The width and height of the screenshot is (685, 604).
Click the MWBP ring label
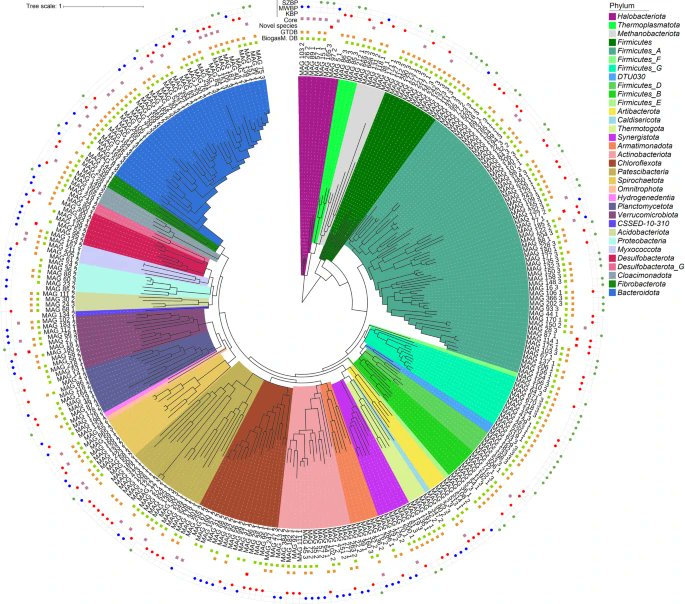288,8
